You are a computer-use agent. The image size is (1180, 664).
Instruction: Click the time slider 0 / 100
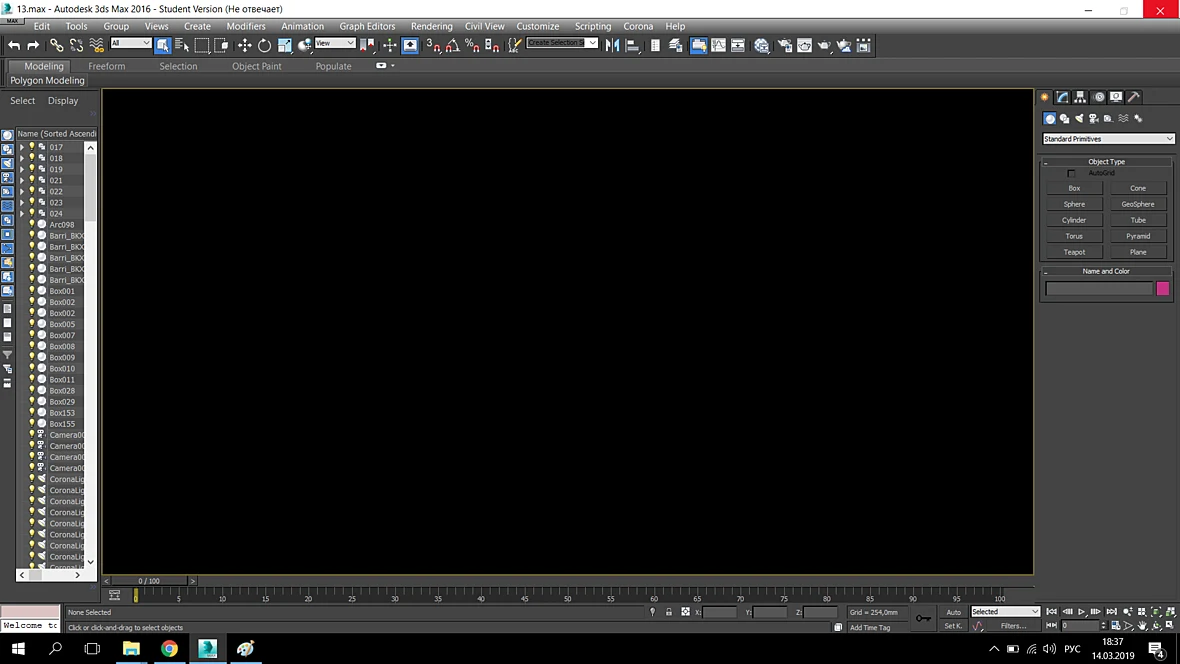149,581
